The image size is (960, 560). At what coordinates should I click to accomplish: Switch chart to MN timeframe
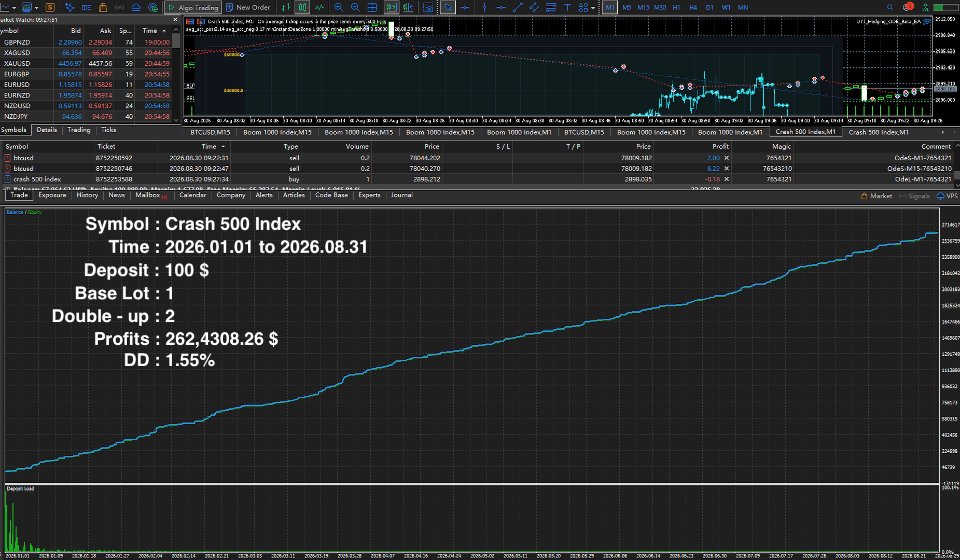click(743, 7)
